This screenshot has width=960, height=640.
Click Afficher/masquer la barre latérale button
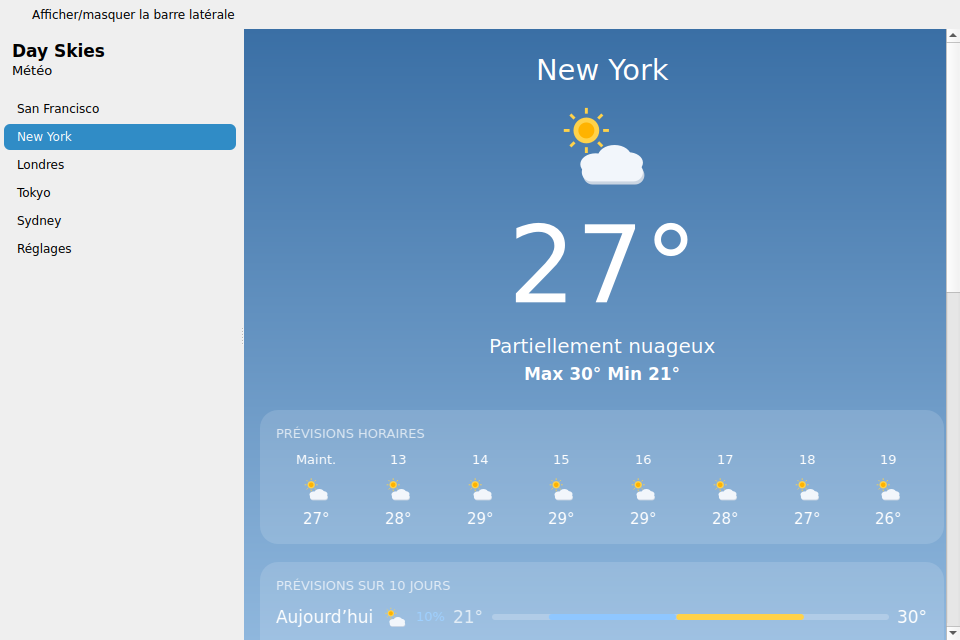pyautogui.click(x=133, y=14)
